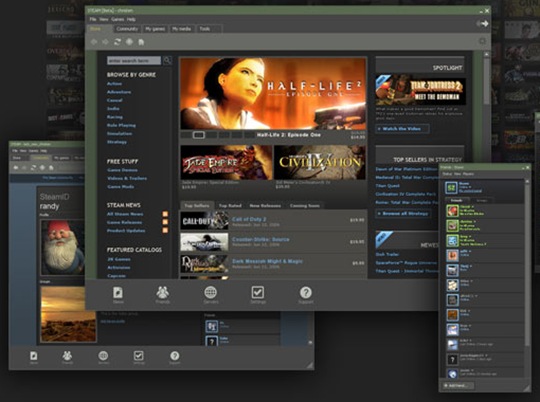Click the magnifier search icon beside the search box
This screenshot has height=402, width=540.
(167, 60)
